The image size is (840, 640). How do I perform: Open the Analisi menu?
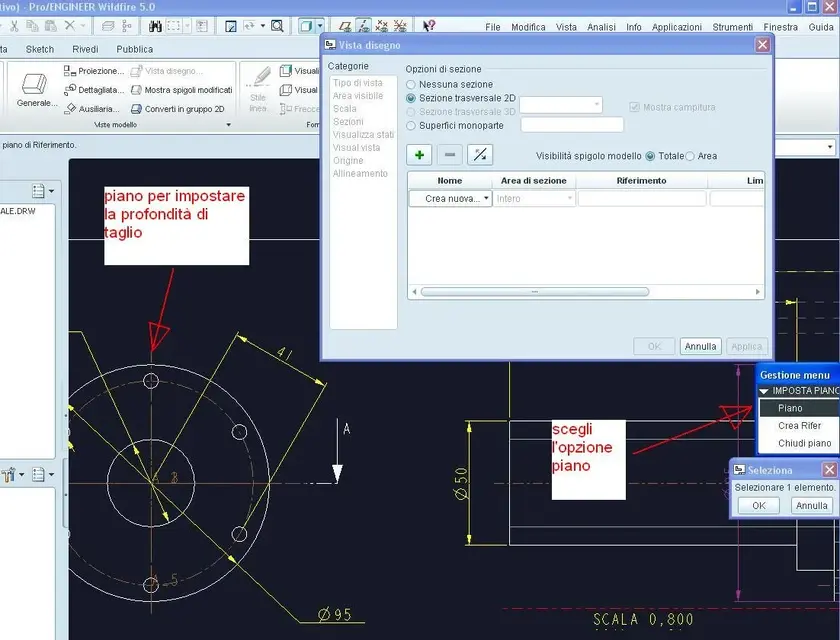click(601, 27)
